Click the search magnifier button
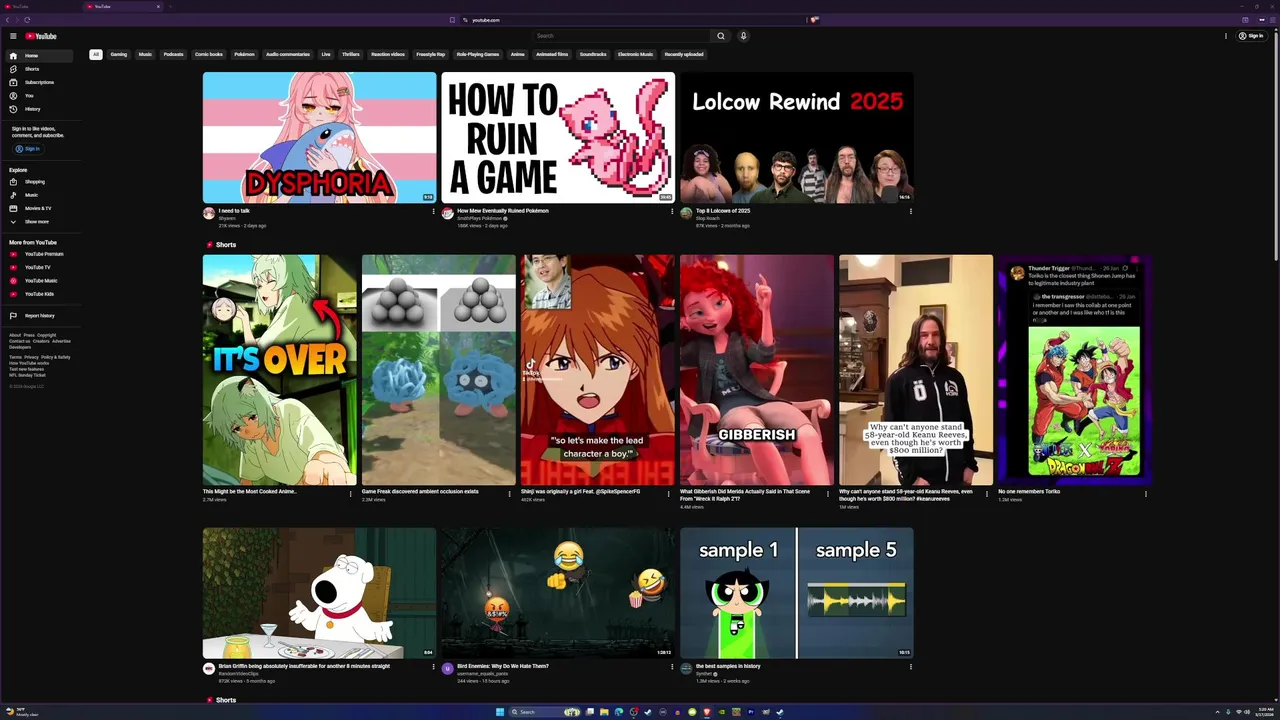 tap(720, 36)
